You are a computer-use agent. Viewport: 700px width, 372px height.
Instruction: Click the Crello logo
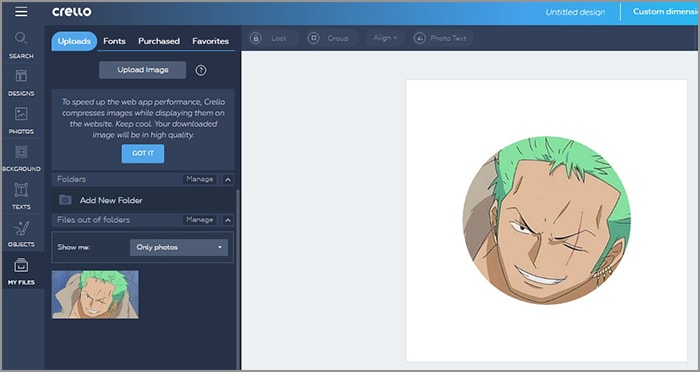(x=72, y=12)
